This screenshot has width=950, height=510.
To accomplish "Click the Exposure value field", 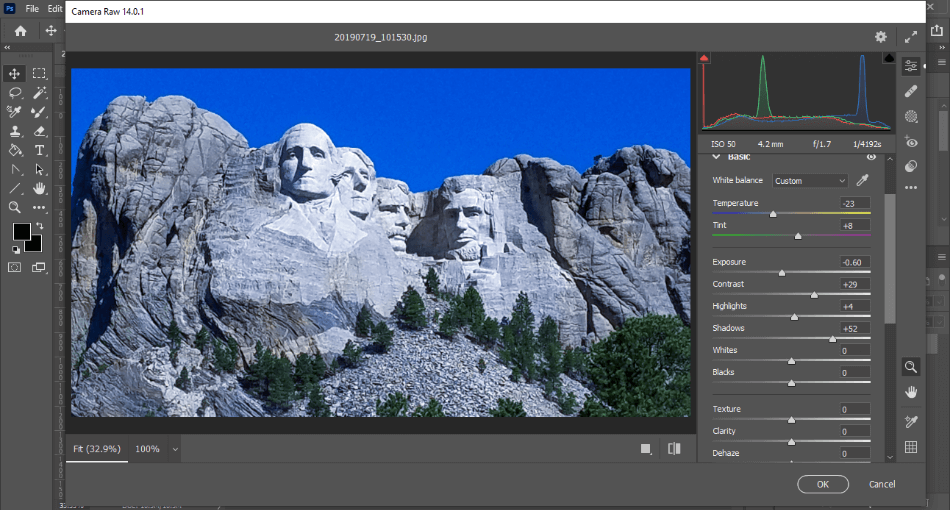I will (x=855, y=262).
